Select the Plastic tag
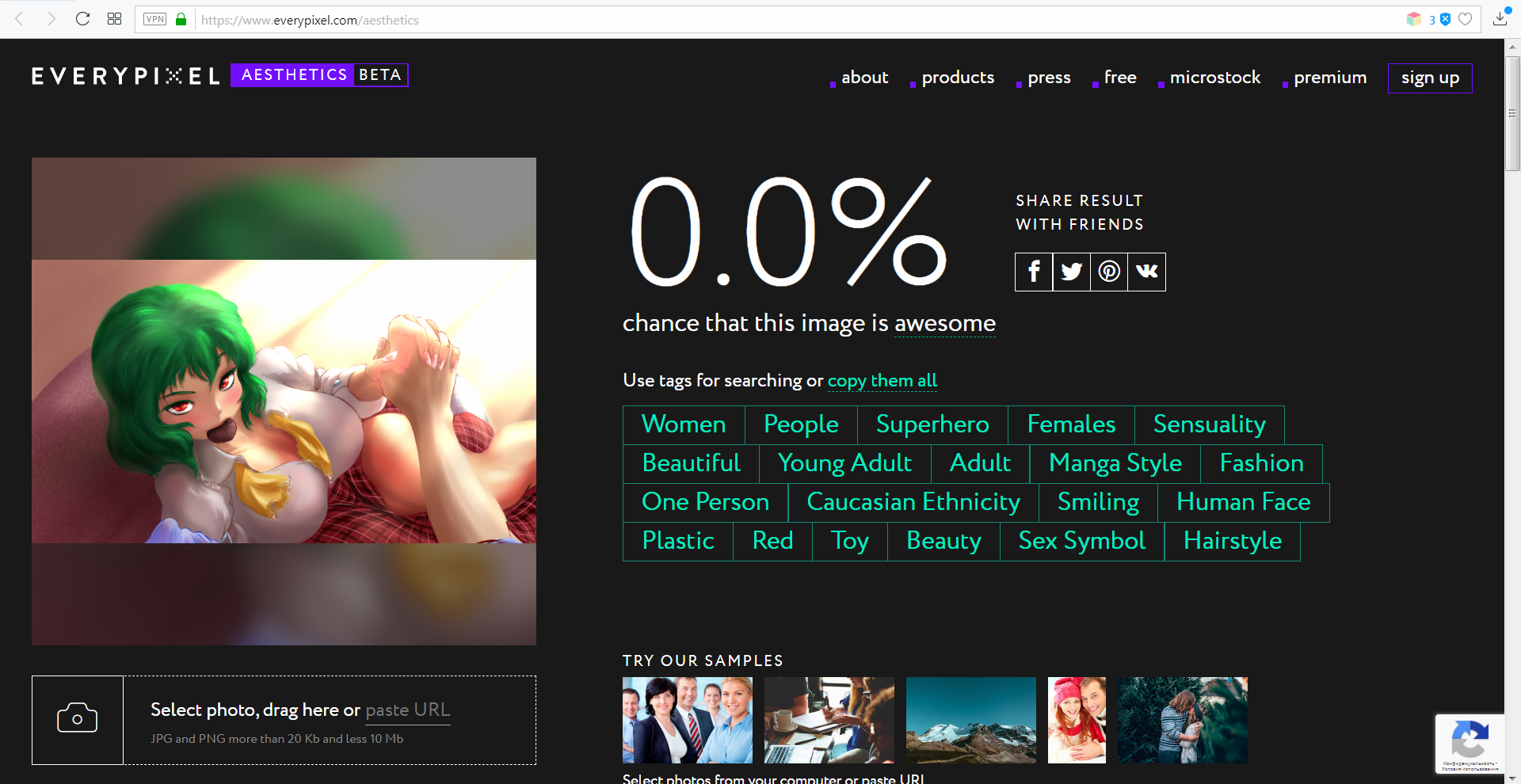The image size is (1521, 784). [x=678, y=541]
